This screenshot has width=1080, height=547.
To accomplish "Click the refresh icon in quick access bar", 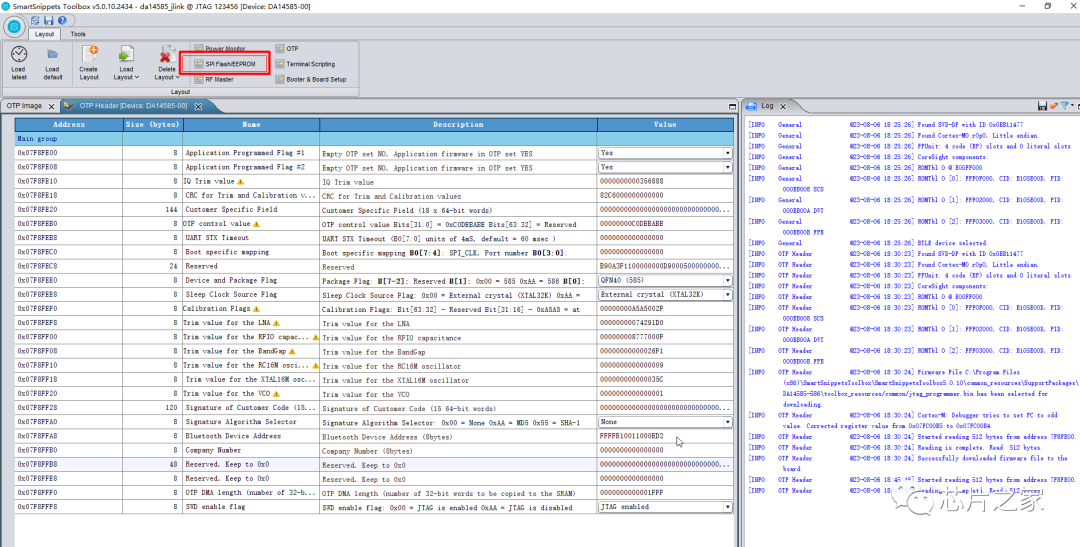I will tap(35, 21).
